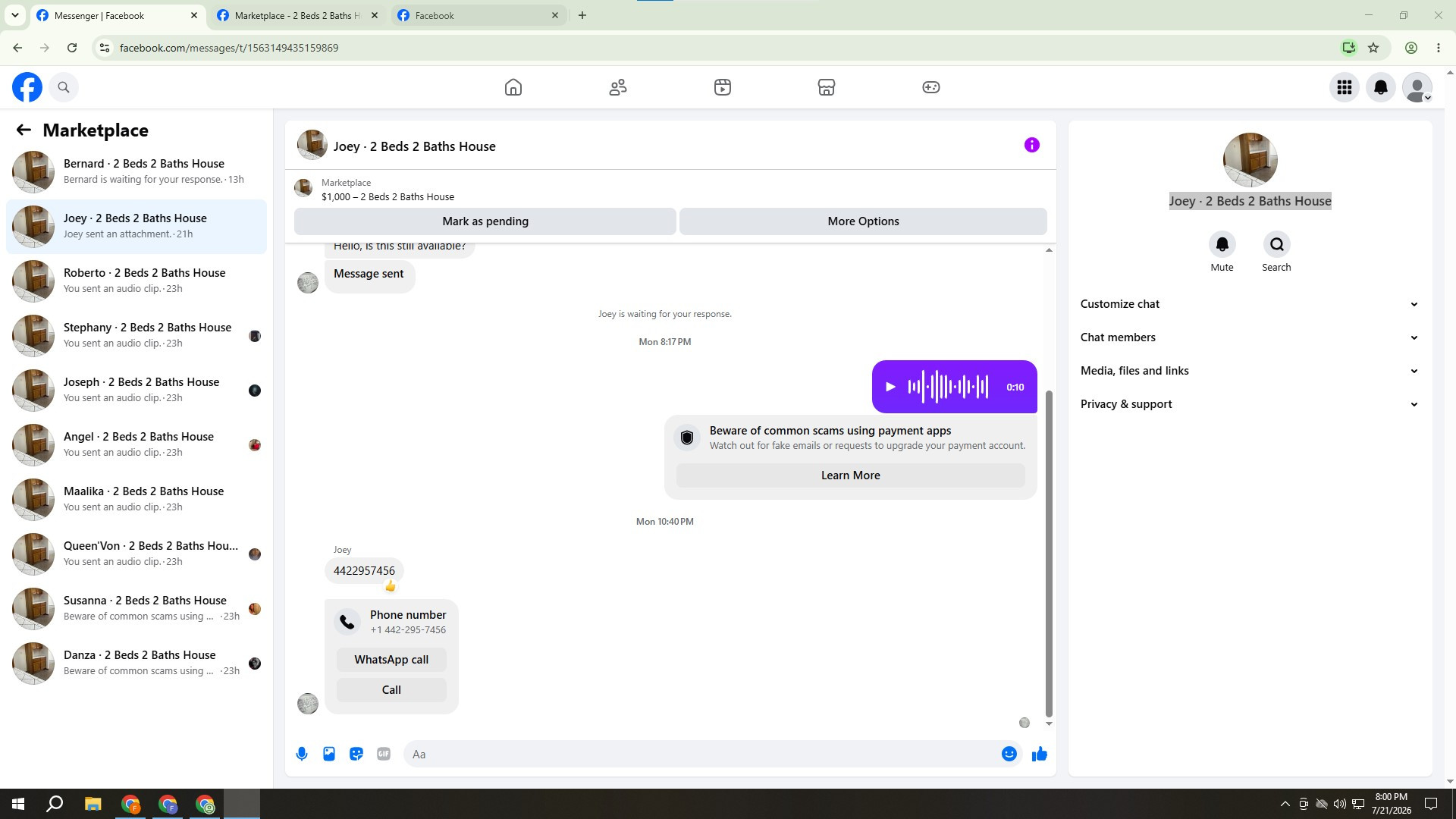1456x819 pixels.
Task: Expand Chat members section
Action: click(1250, 337)
